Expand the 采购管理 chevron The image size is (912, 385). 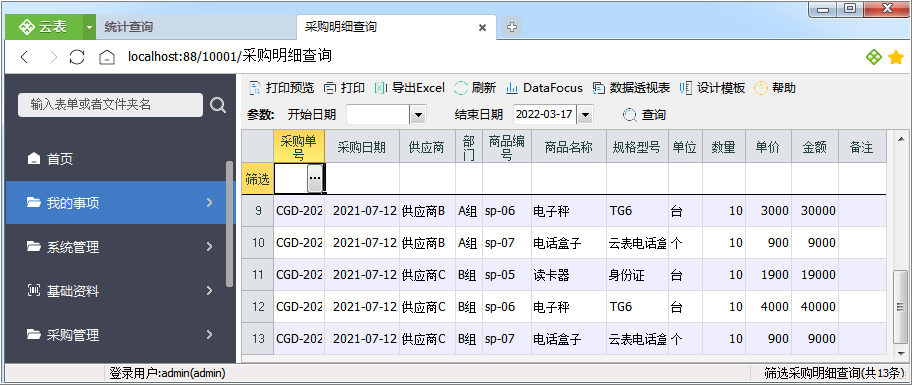coord(210,334)
